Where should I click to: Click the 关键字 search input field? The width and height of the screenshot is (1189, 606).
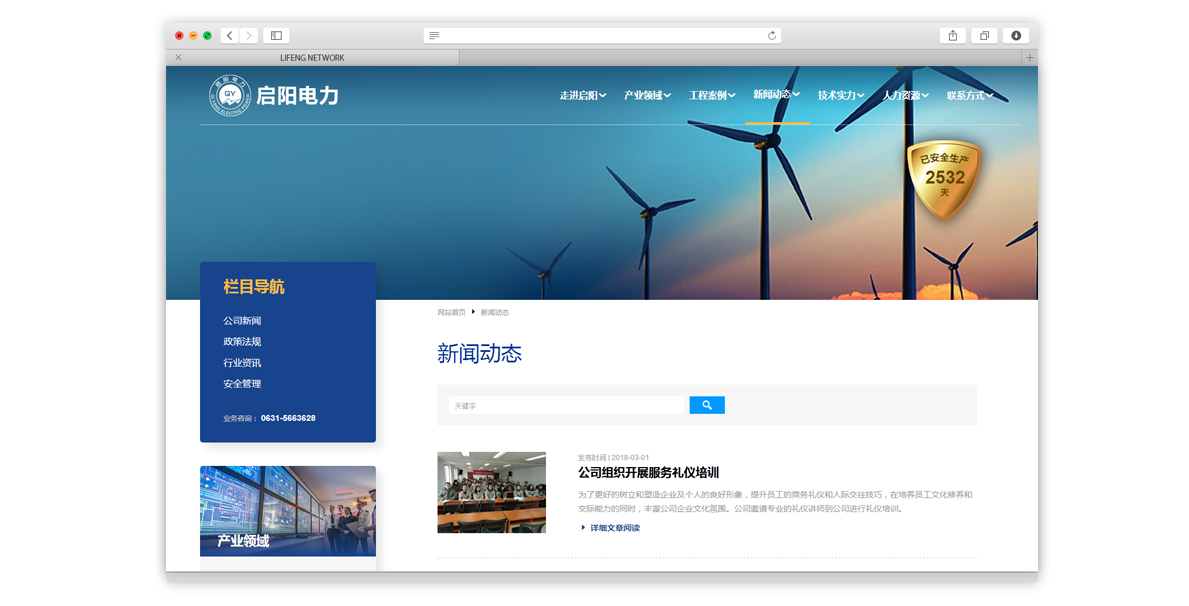(566, 406)
